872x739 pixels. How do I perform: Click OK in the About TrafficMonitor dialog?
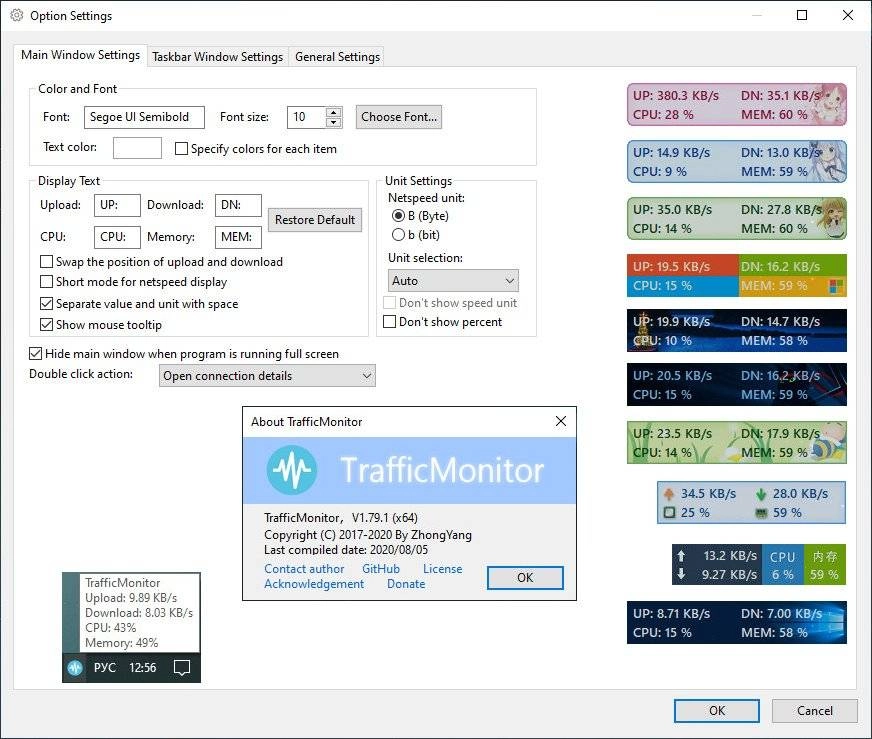(525, 578)
